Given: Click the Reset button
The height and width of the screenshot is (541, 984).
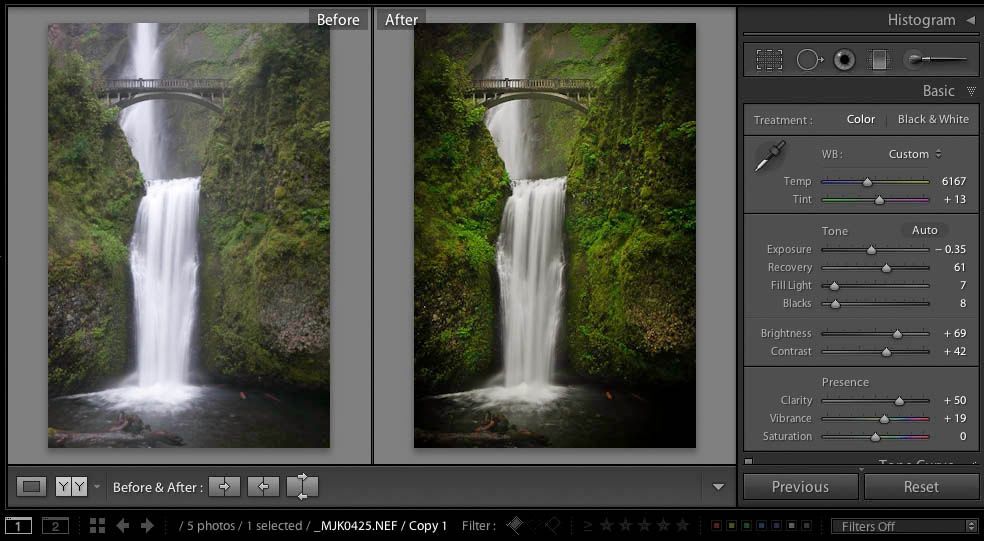Looking at the screenshot, I should coord(921,486).
